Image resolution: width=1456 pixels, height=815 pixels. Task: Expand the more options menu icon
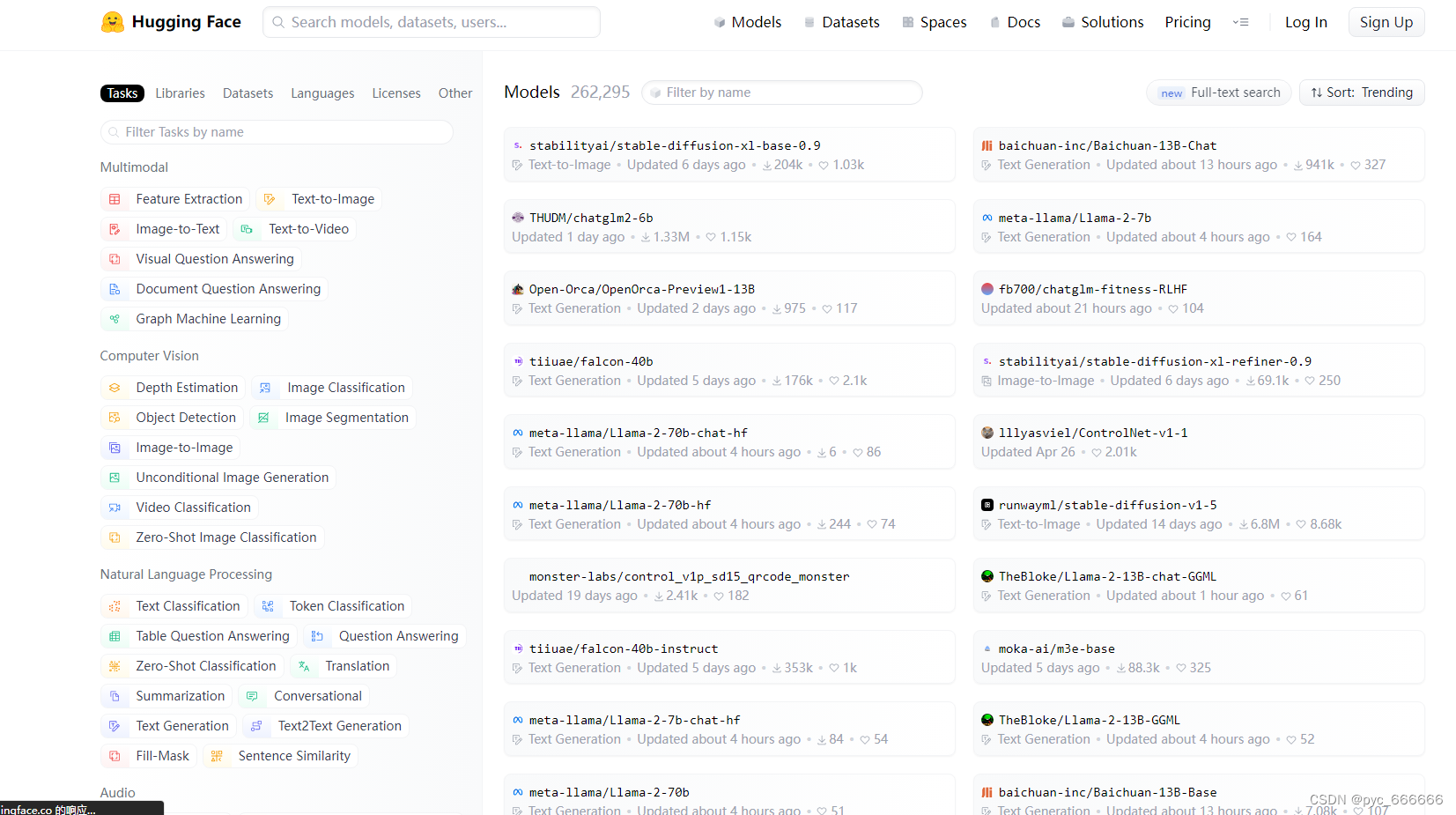(1241, 22)
